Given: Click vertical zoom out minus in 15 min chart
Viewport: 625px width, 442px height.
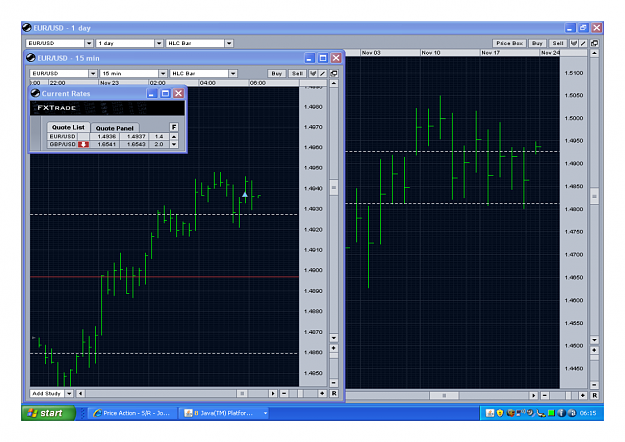Looking at the screenshot, I should point(334,383).
